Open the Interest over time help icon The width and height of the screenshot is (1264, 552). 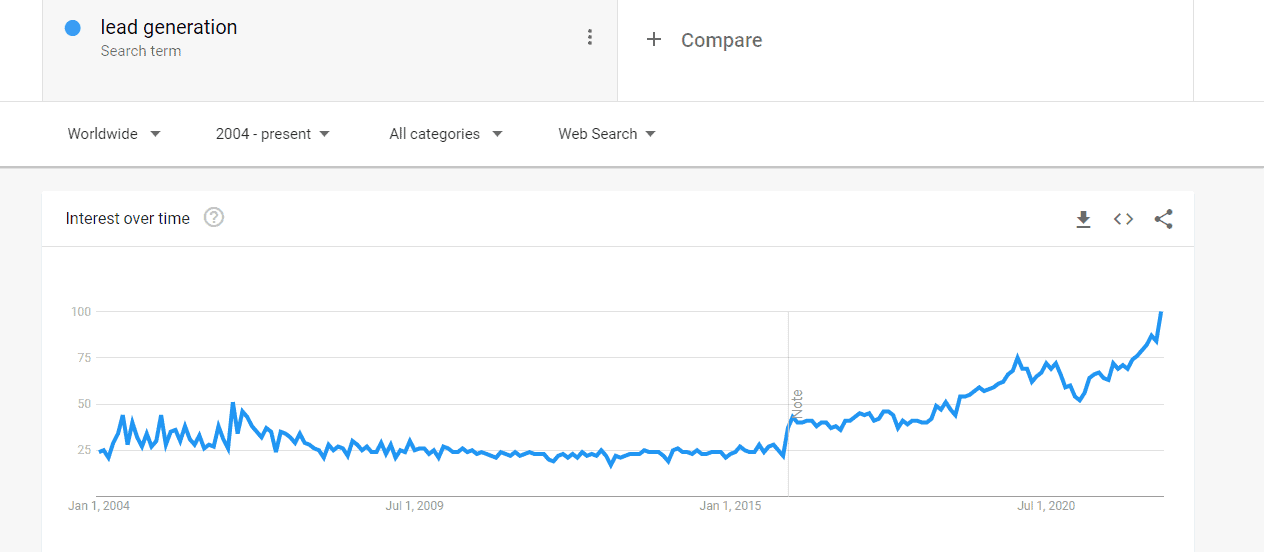point(214,217)
